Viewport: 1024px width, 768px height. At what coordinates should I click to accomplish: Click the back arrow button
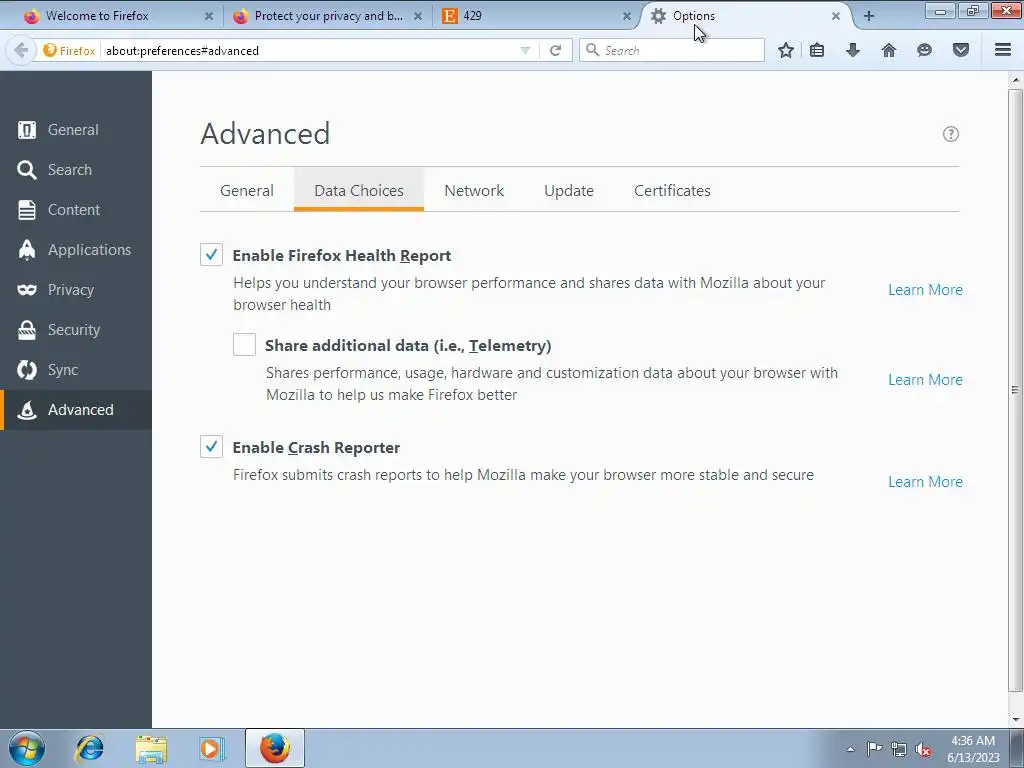pyautogui.click(x=21, y=50)
